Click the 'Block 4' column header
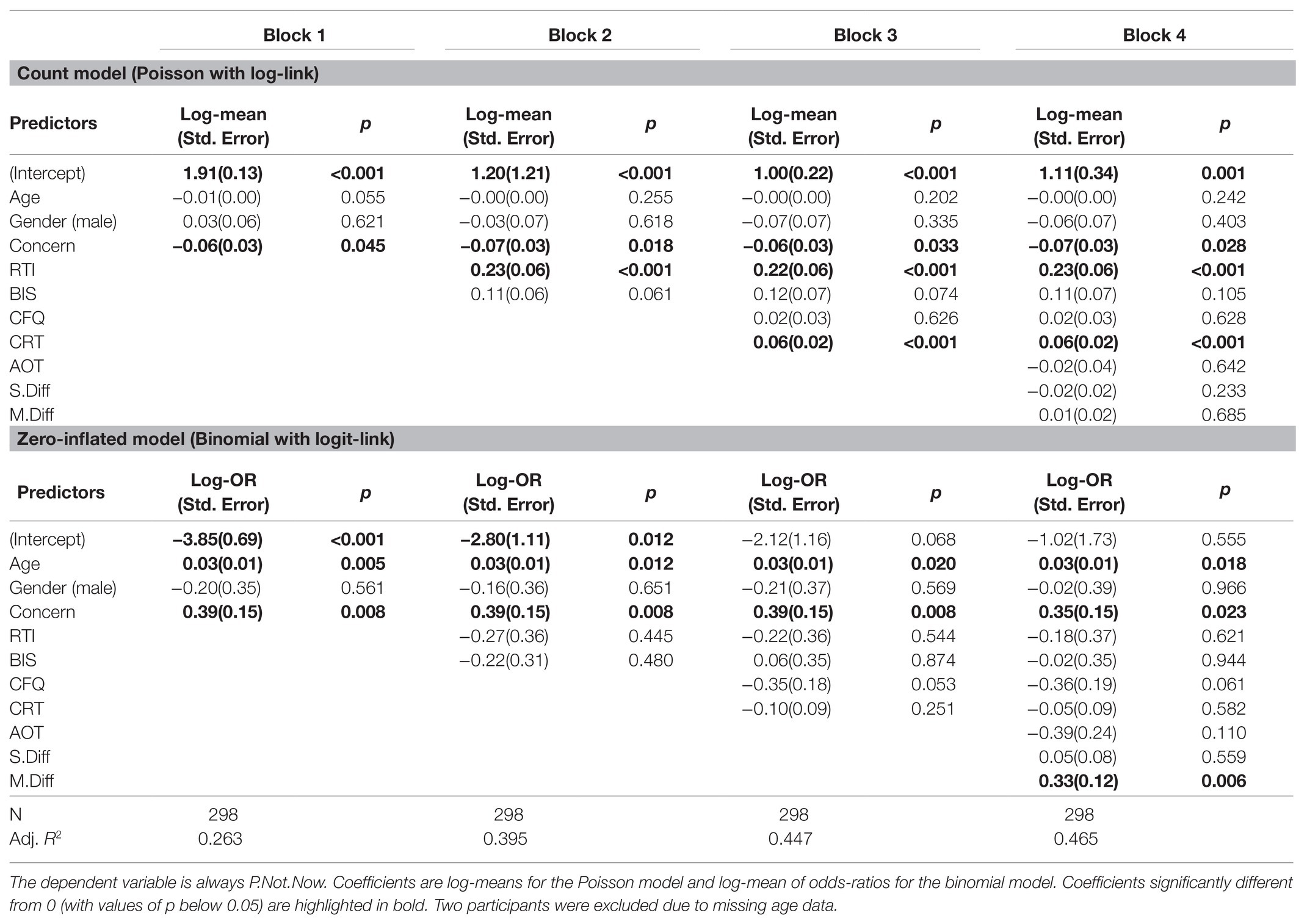 (1154, 35)
